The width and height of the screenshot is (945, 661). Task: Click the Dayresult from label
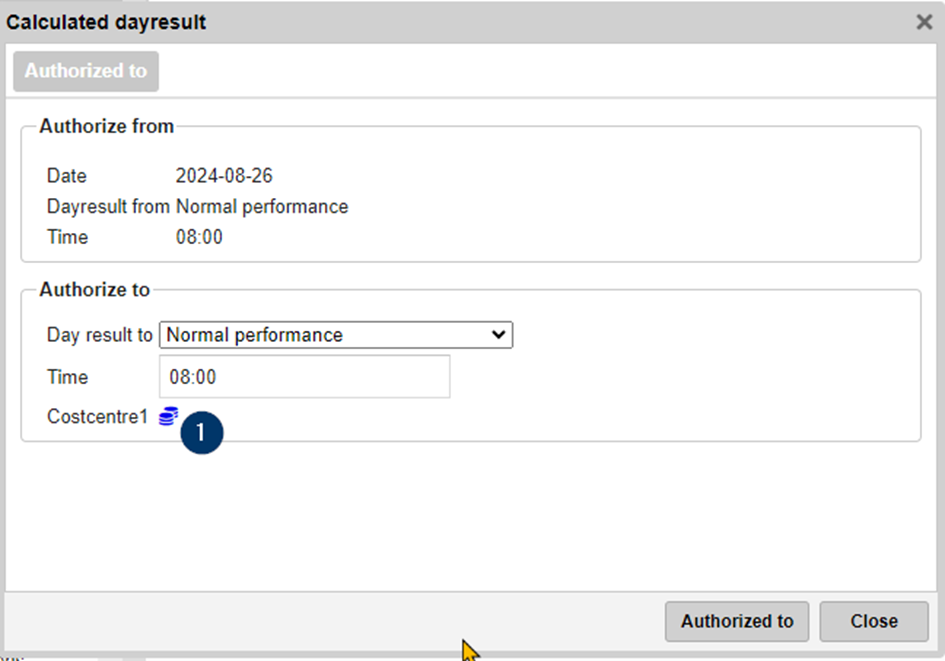pyautogui.click(x=109, y=207)
